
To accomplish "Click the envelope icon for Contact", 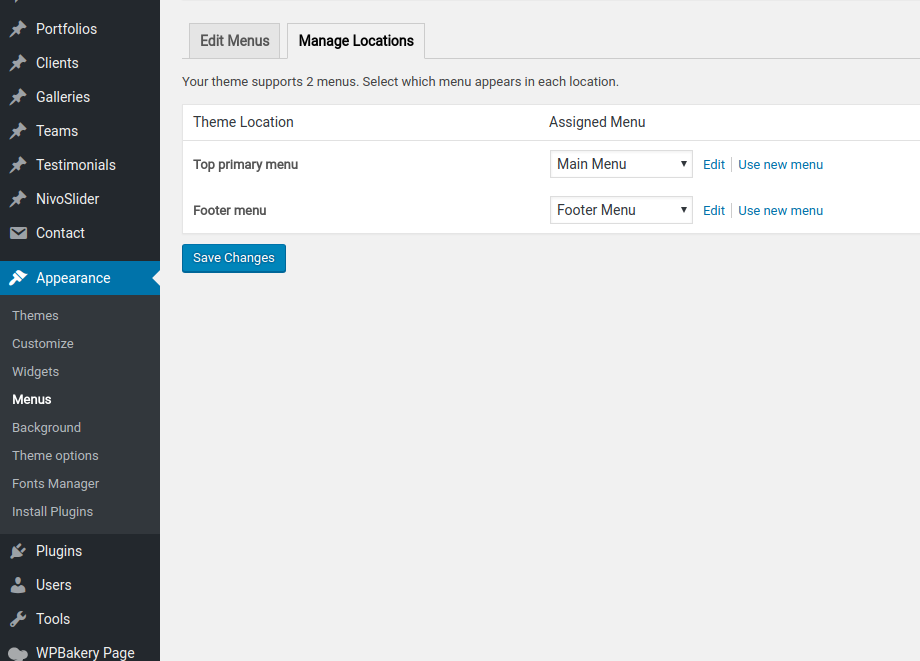I will (18, 233).
